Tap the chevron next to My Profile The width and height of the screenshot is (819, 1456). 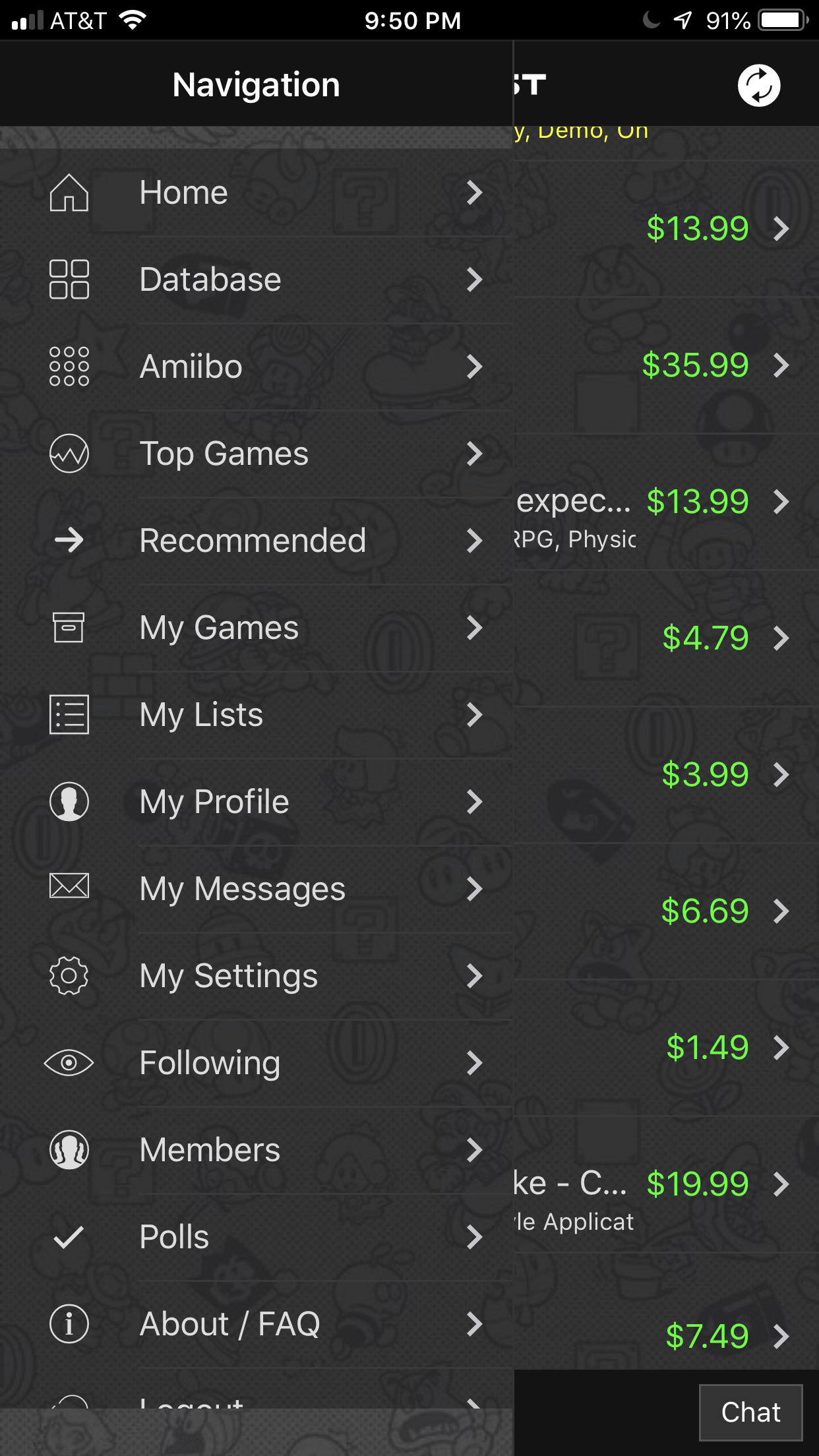pos(474,802)
